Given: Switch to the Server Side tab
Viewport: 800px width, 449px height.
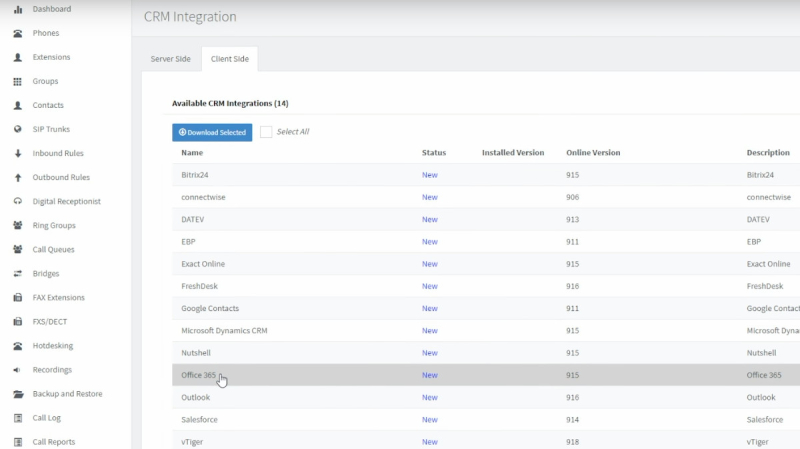Looking at the screenshot, I should (170, 59).
